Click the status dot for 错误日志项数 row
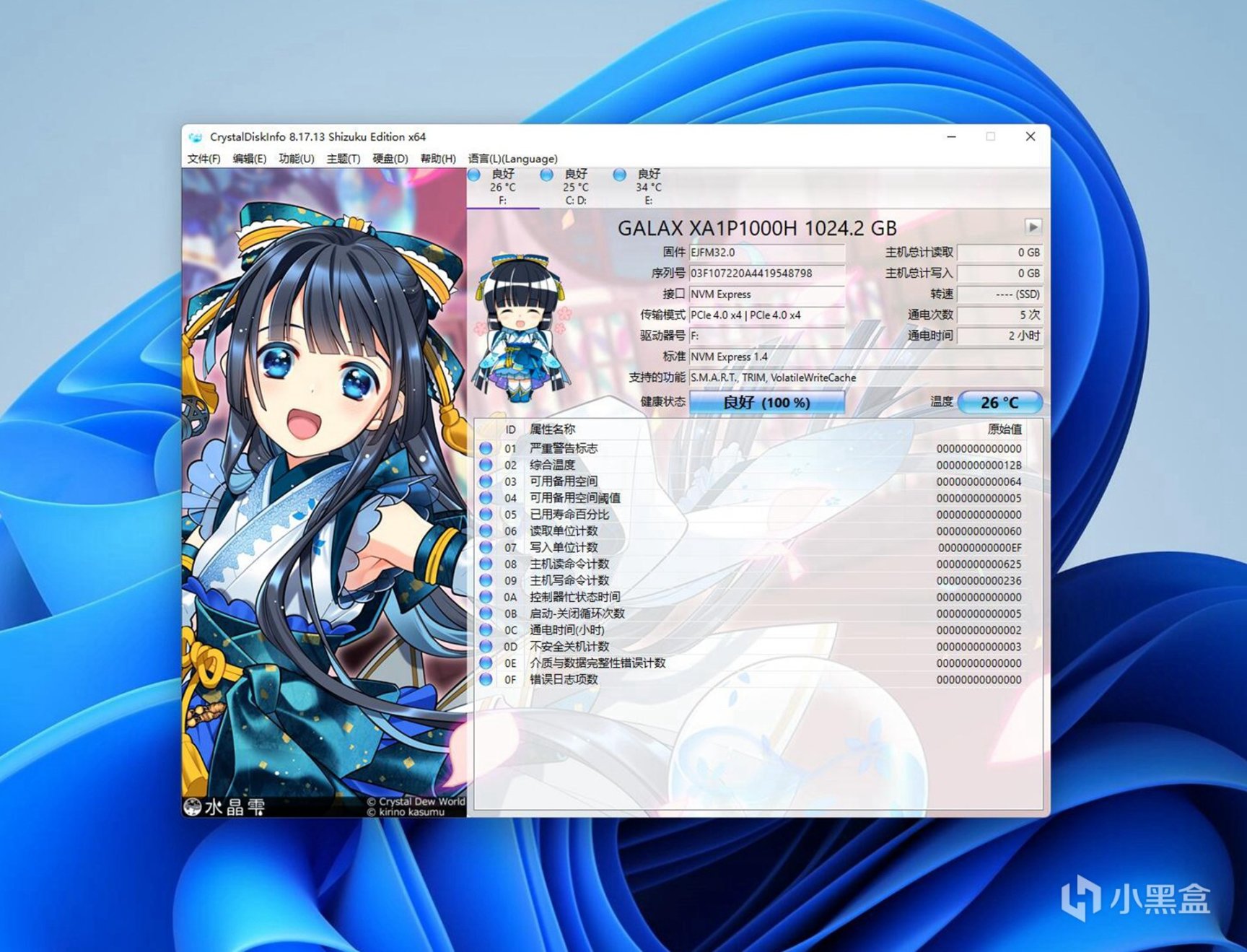 486,680
